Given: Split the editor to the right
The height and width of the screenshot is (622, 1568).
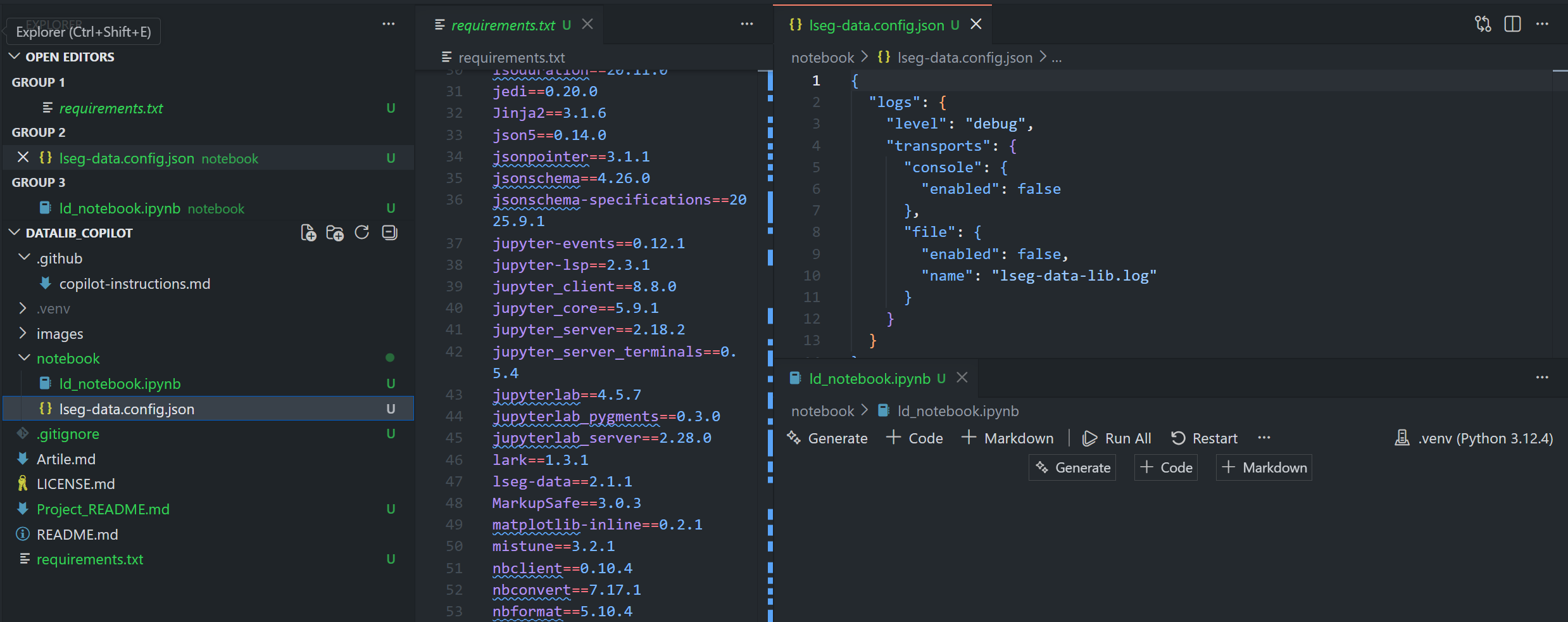Looking at the screenshot, I should pos(1513,24).
